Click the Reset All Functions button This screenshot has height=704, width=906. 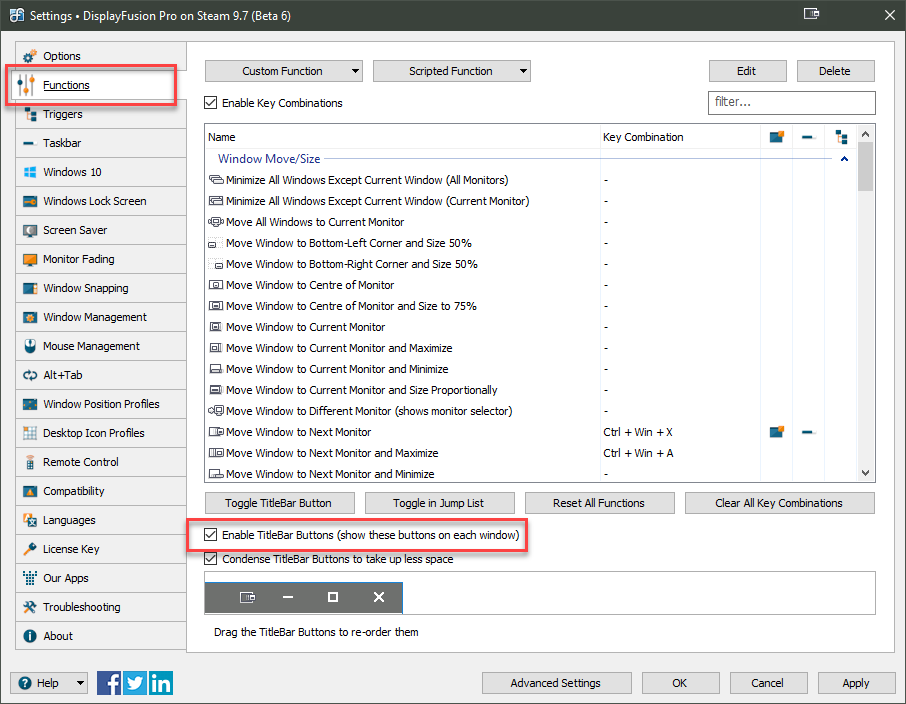coord(600,503)
